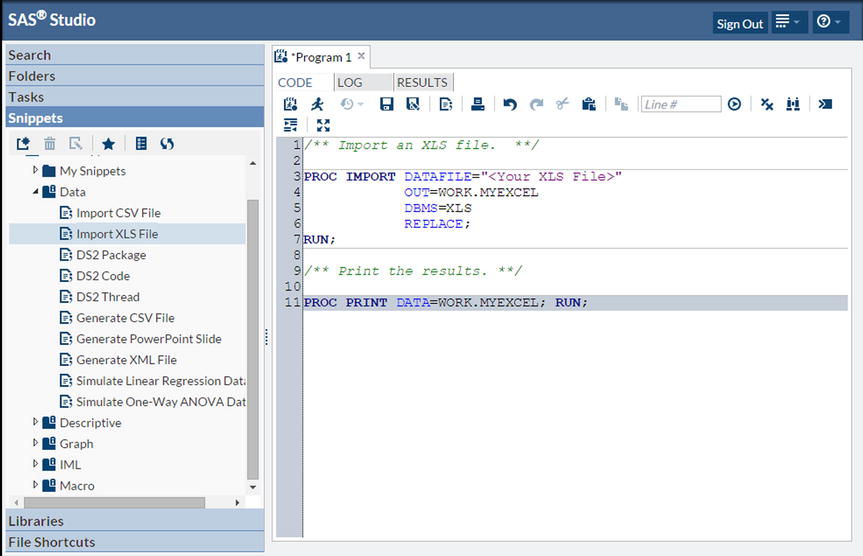Viewport: 863px width, 556px height.
Task: Click the Snippets panel header
Action: click(135, 118)
